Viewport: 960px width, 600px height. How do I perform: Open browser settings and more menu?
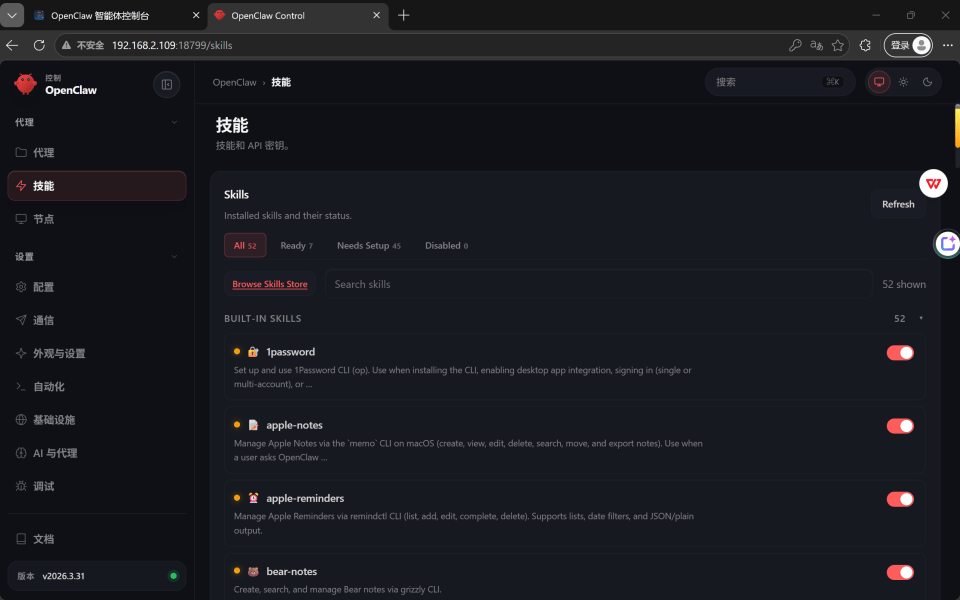[947, 45]
